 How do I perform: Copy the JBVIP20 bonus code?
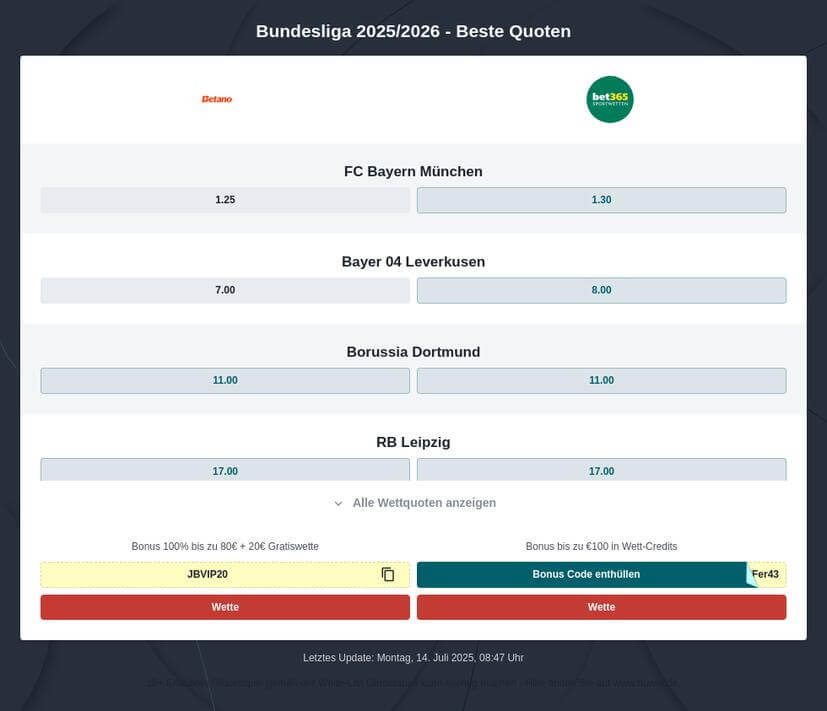click(388, 574)
